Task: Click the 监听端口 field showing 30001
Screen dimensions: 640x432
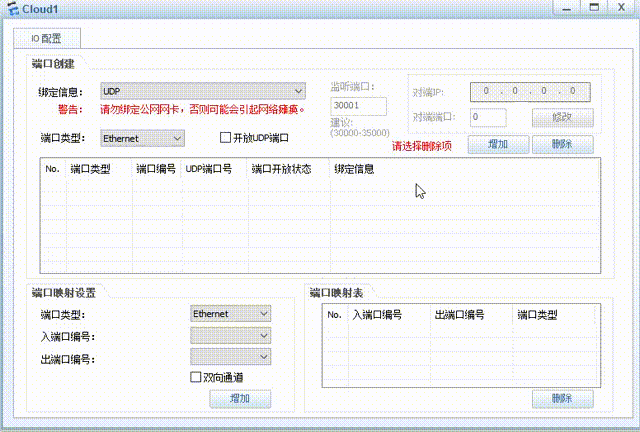Action: [358, 105]
